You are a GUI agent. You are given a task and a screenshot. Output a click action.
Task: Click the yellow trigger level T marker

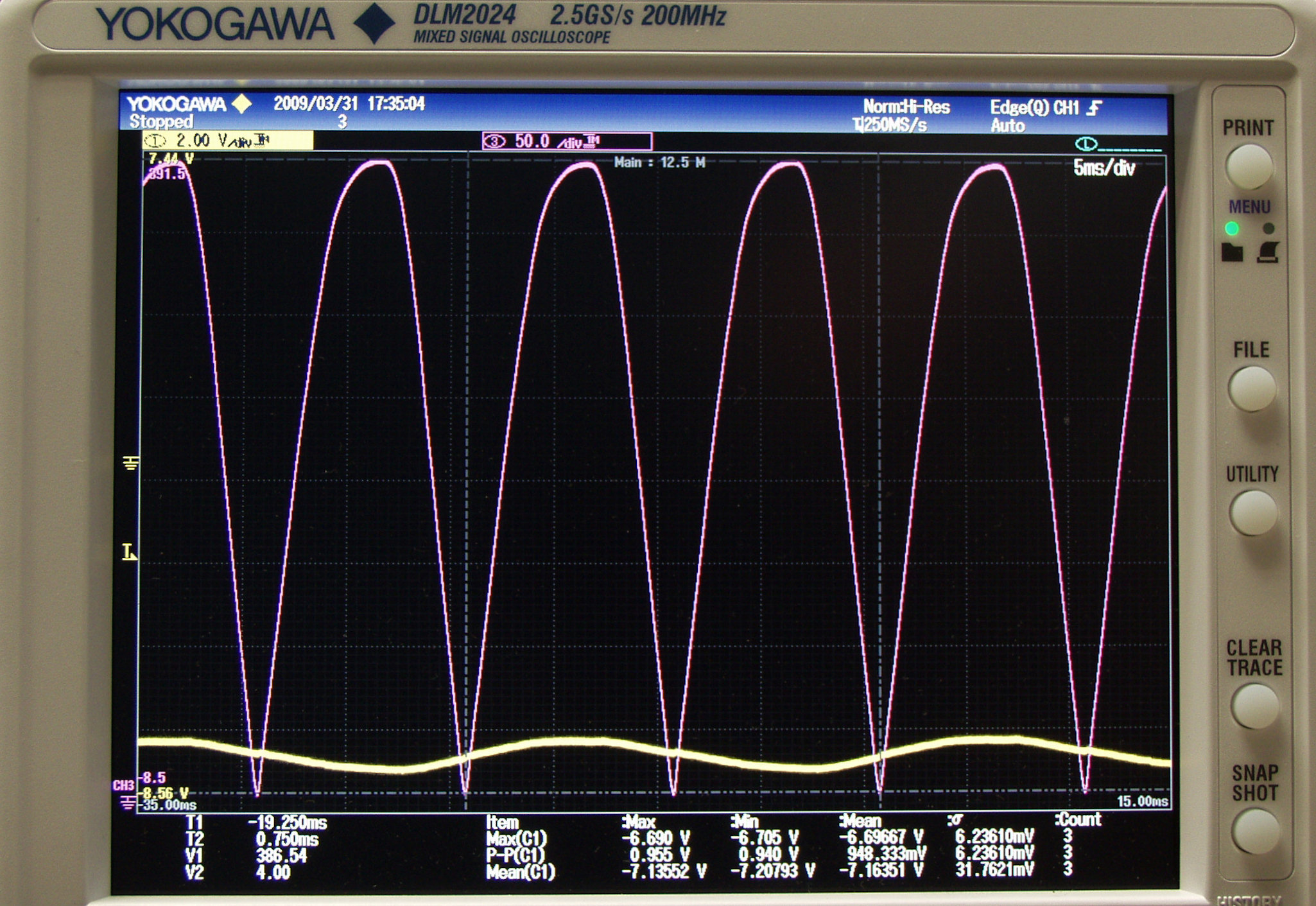point(129,552)
